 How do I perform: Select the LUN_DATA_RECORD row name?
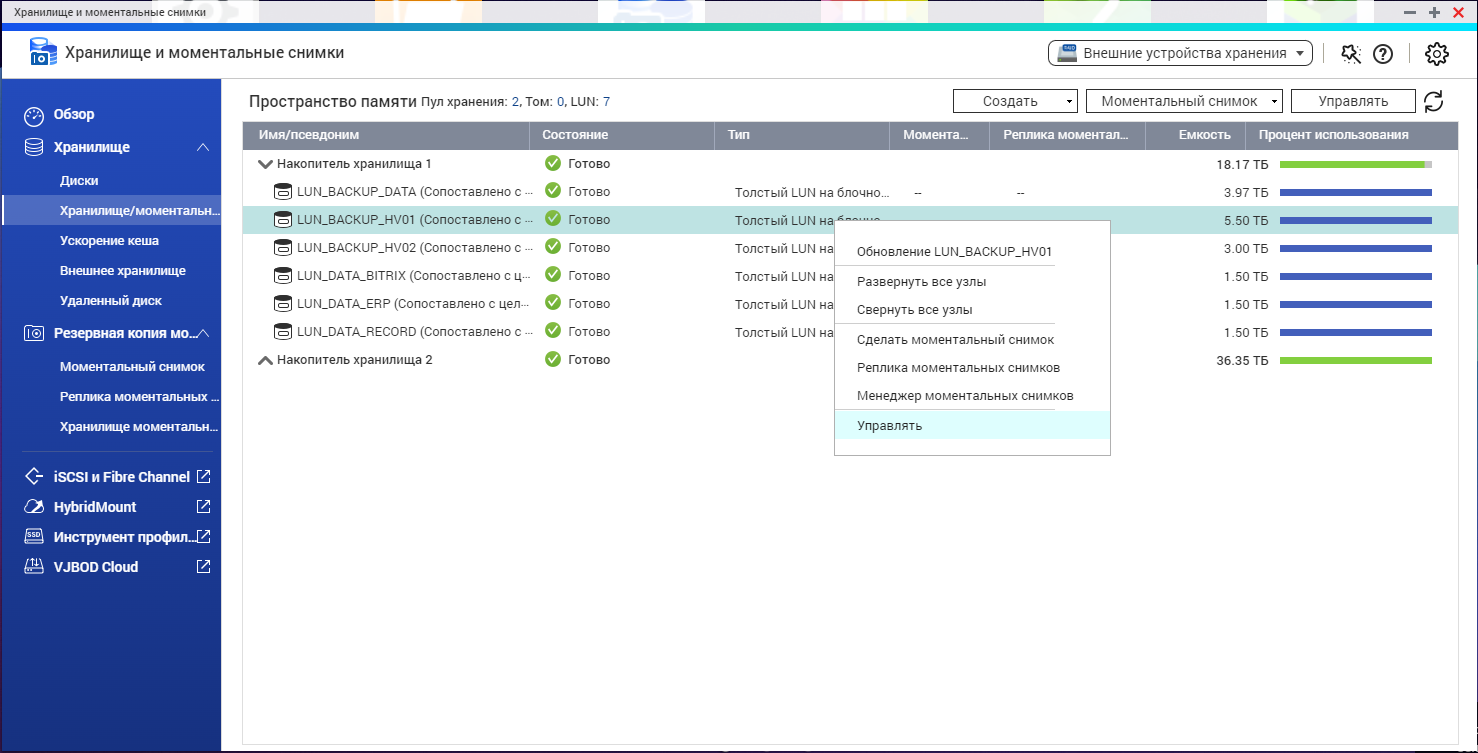tap(415, 332)
